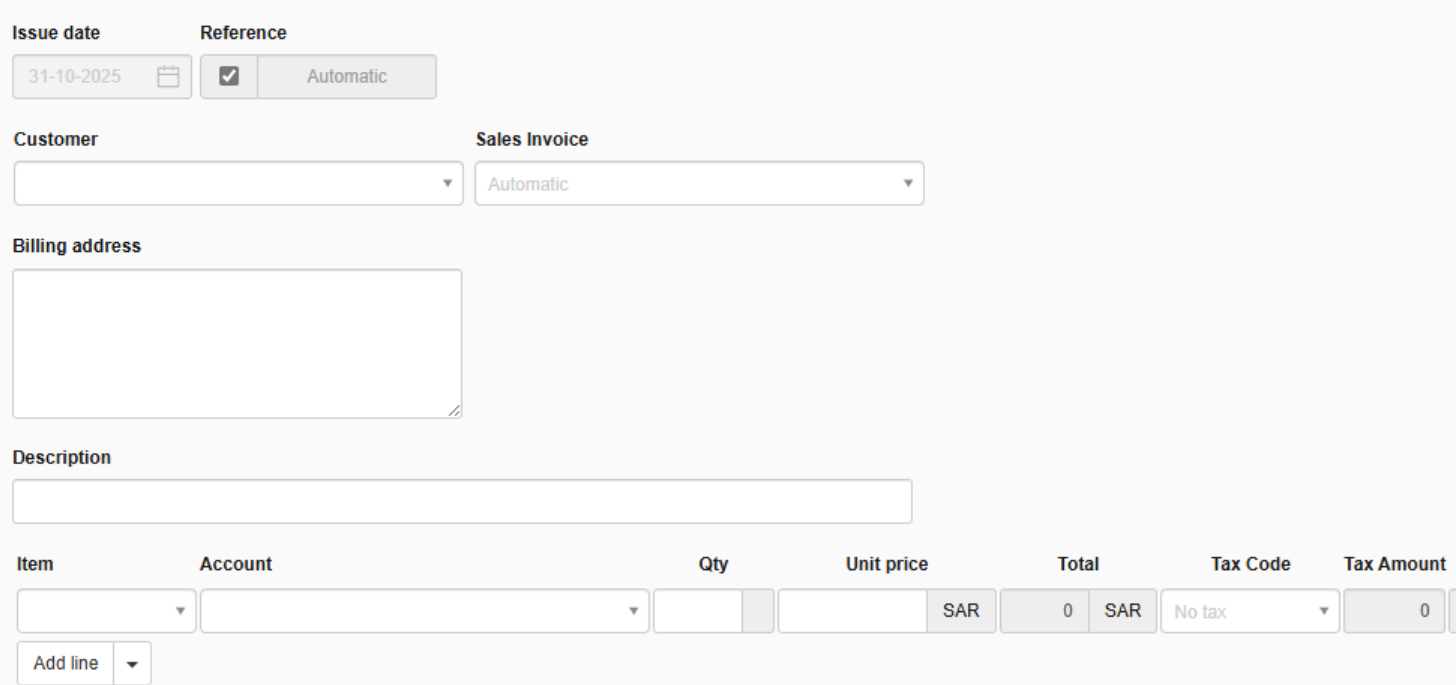The height and width of the screenshot is (685, 1456).
Task: Expand the Sales Invoice dropdown
Action: [x=699, y=184]
